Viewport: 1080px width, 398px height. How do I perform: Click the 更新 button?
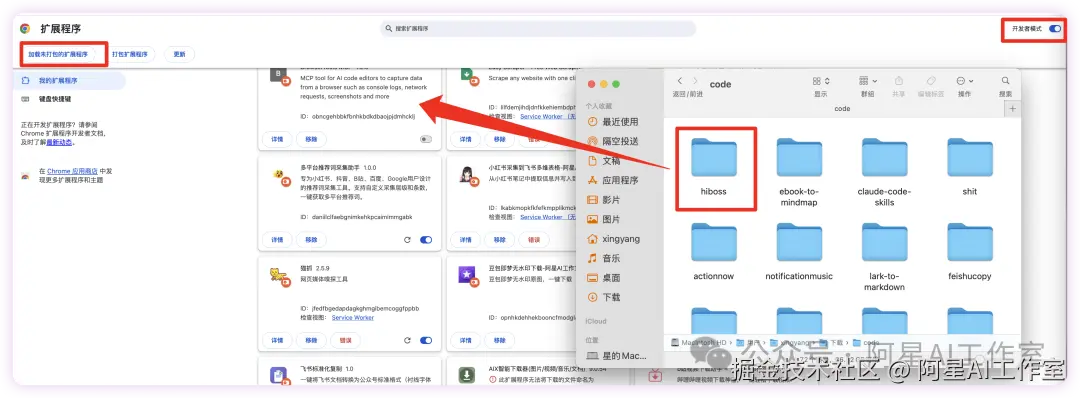(x=179, y=54)
